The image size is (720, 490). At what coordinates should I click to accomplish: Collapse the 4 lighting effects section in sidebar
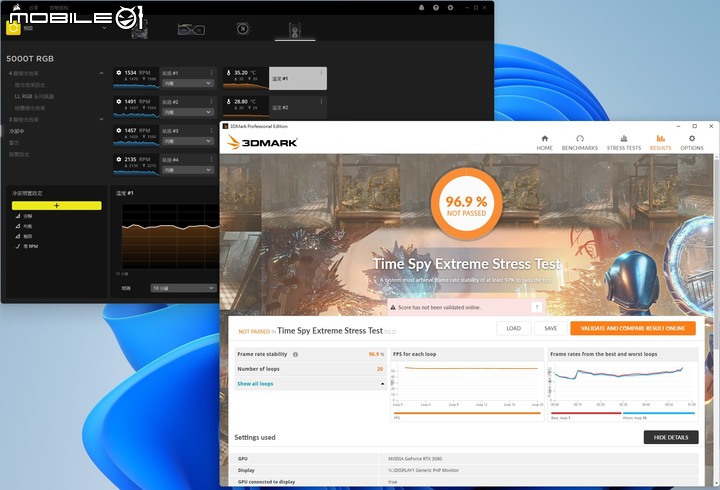click(101, 73)
